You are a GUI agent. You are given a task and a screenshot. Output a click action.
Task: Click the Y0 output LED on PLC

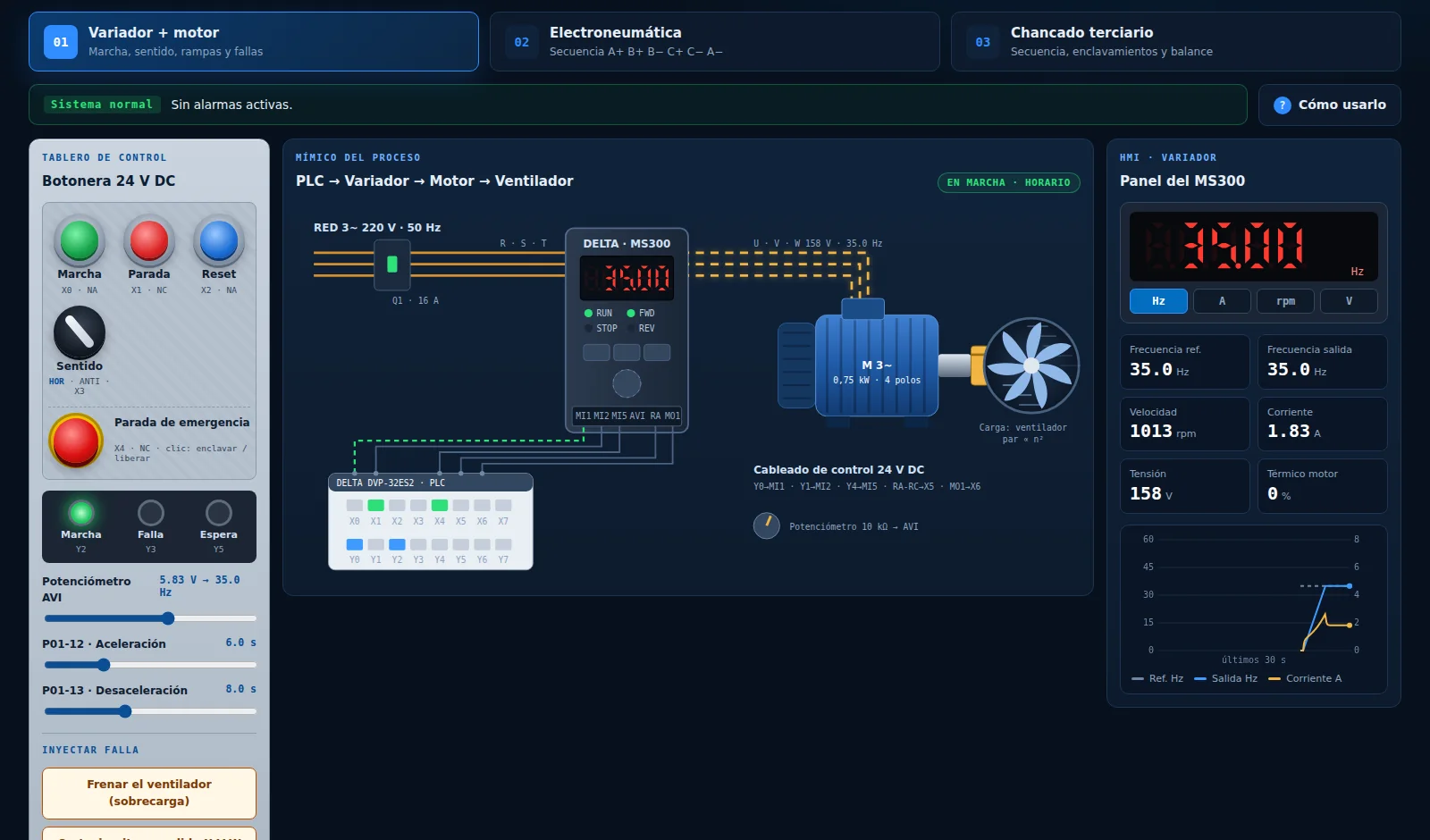(354, 544)
